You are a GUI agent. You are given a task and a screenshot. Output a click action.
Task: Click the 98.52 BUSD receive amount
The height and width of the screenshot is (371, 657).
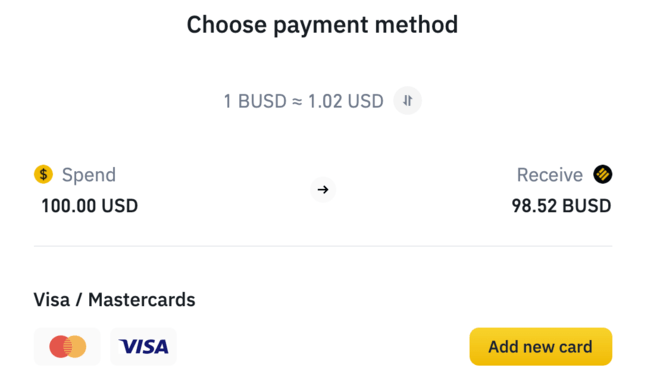pos(561,206)
